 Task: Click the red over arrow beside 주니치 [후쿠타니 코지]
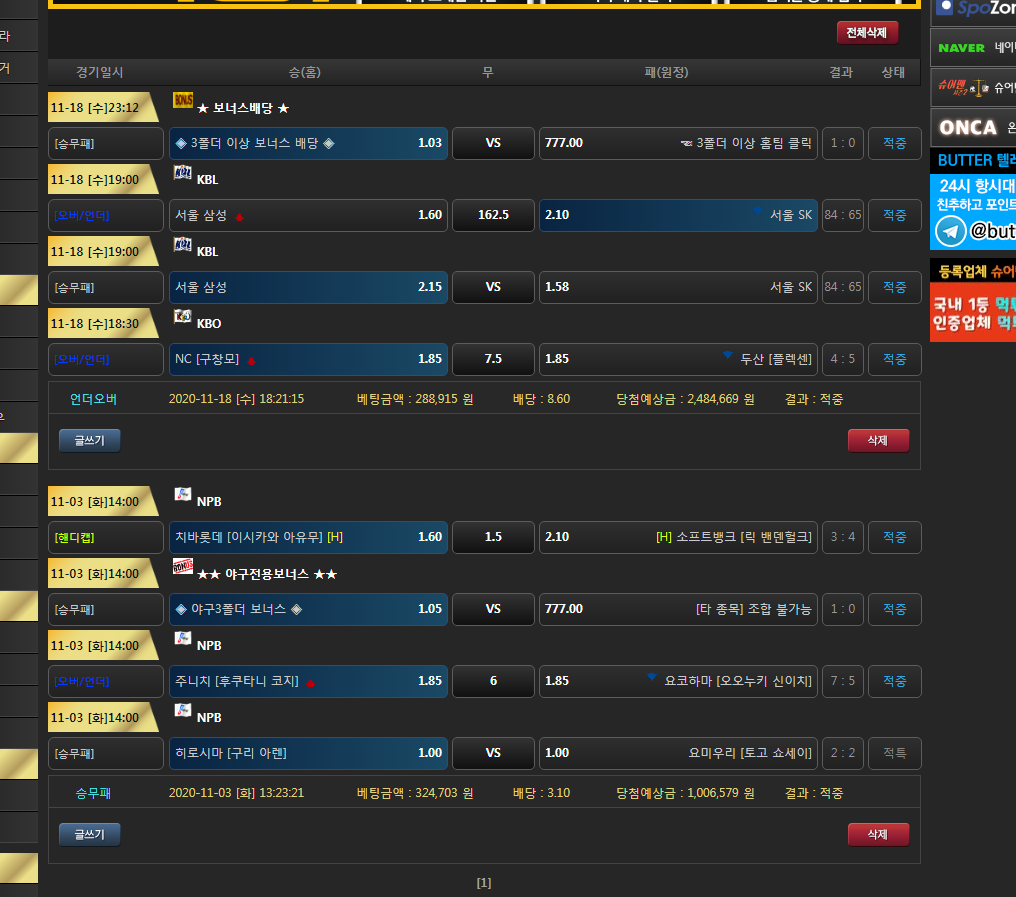310,682
